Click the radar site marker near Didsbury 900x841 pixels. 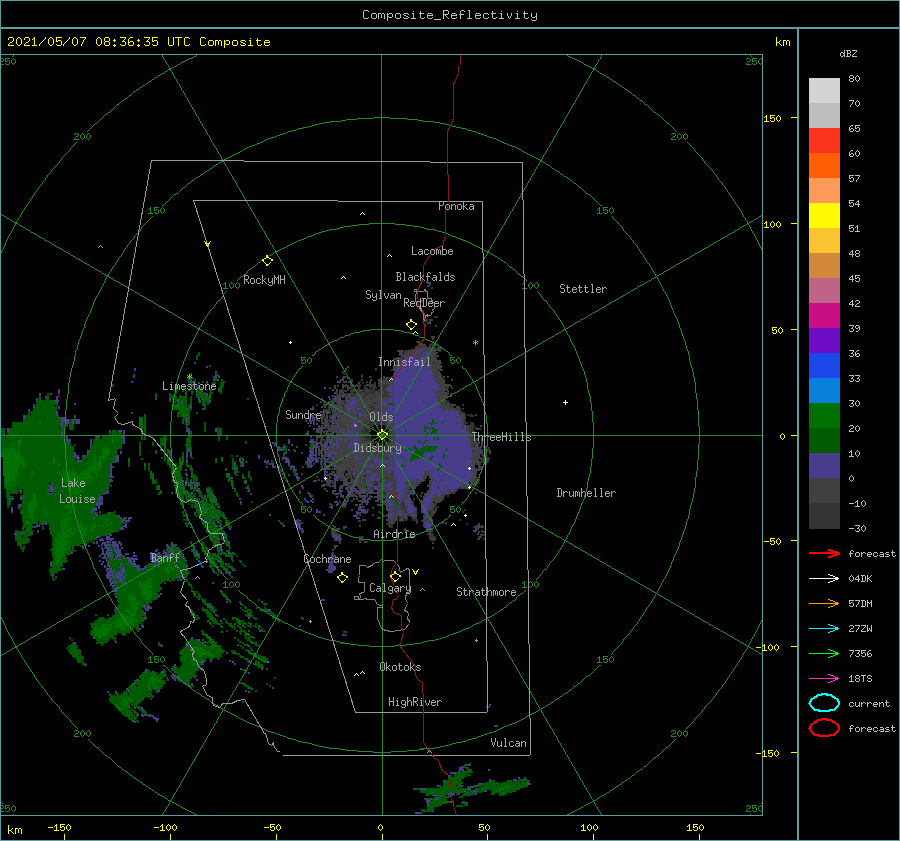coord(382,435)
